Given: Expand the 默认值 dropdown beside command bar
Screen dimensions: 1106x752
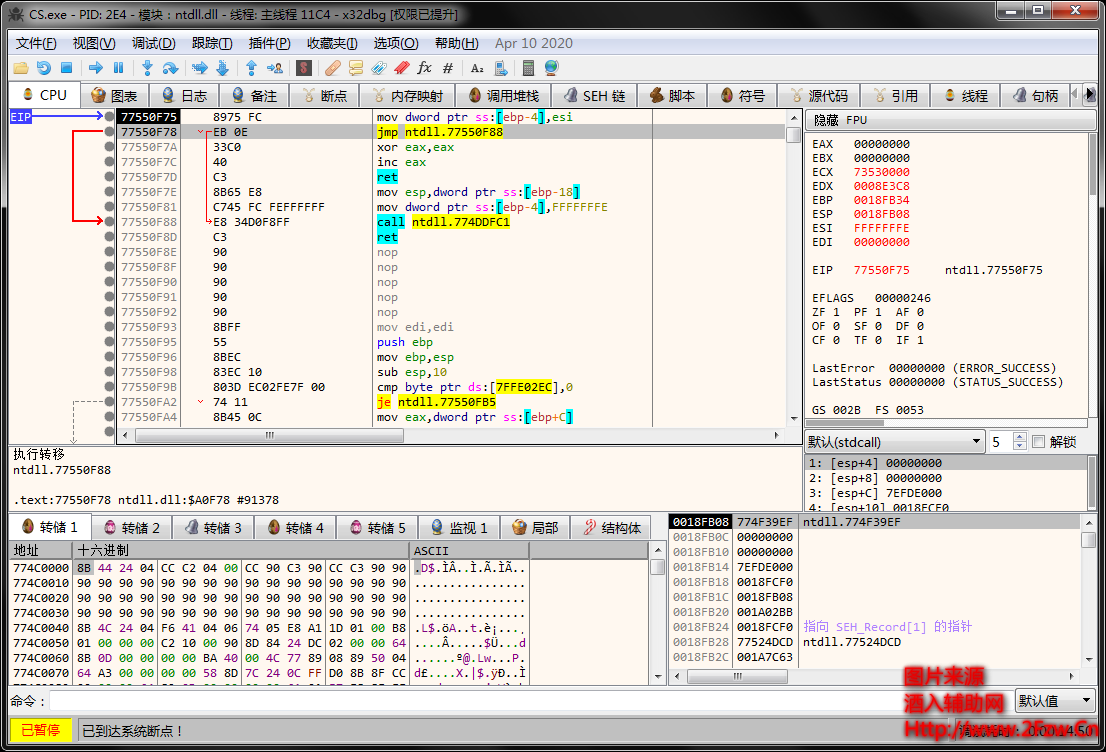Looking at the screenshot, I should pyautogui.click(x=1055, y=701).
